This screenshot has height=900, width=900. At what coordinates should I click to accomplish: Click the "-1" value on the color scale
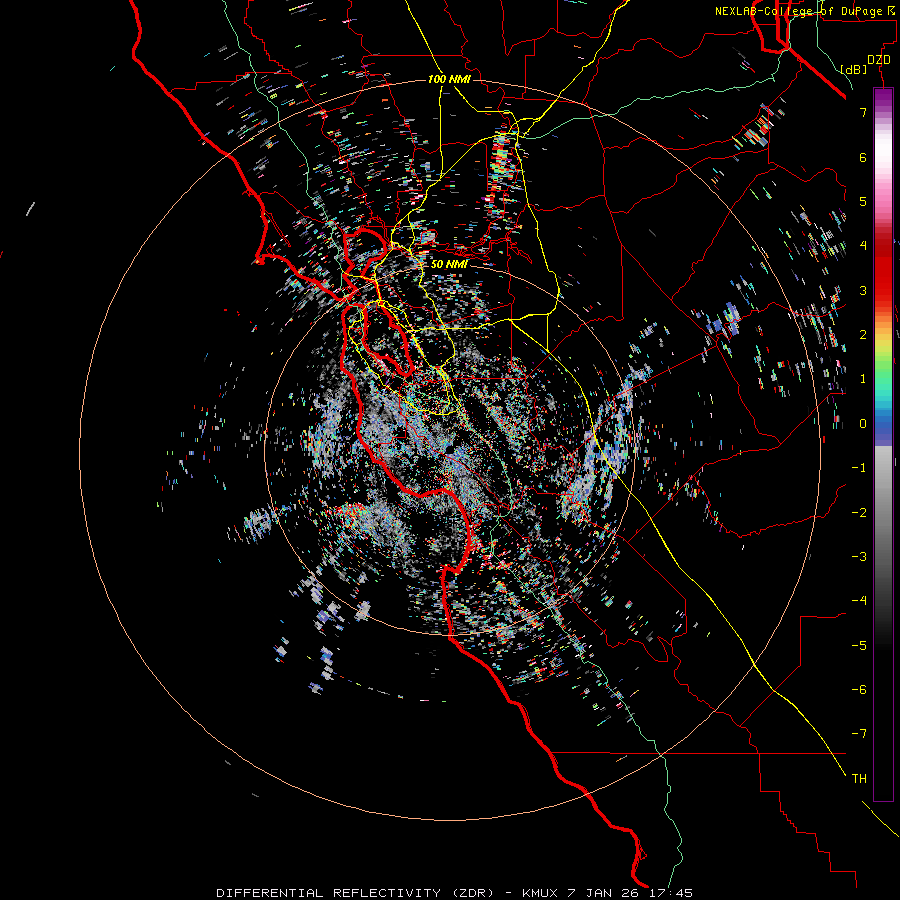coord(859,468)
